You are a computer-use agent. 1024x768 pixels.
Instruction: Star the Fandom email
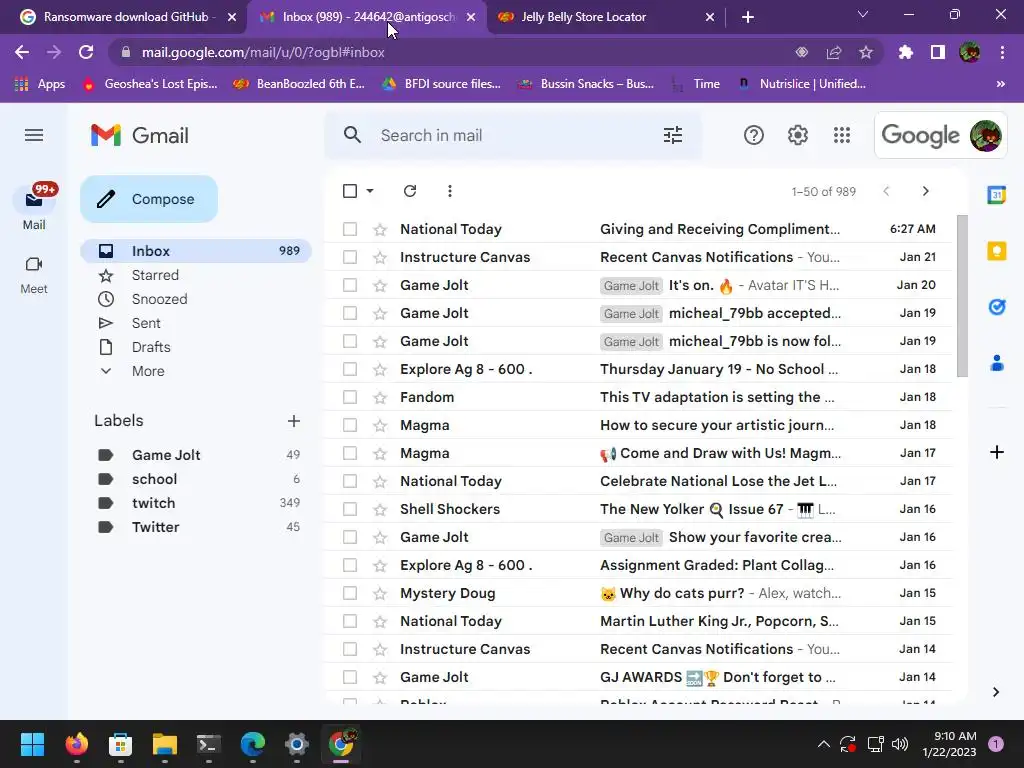(380, 397)
